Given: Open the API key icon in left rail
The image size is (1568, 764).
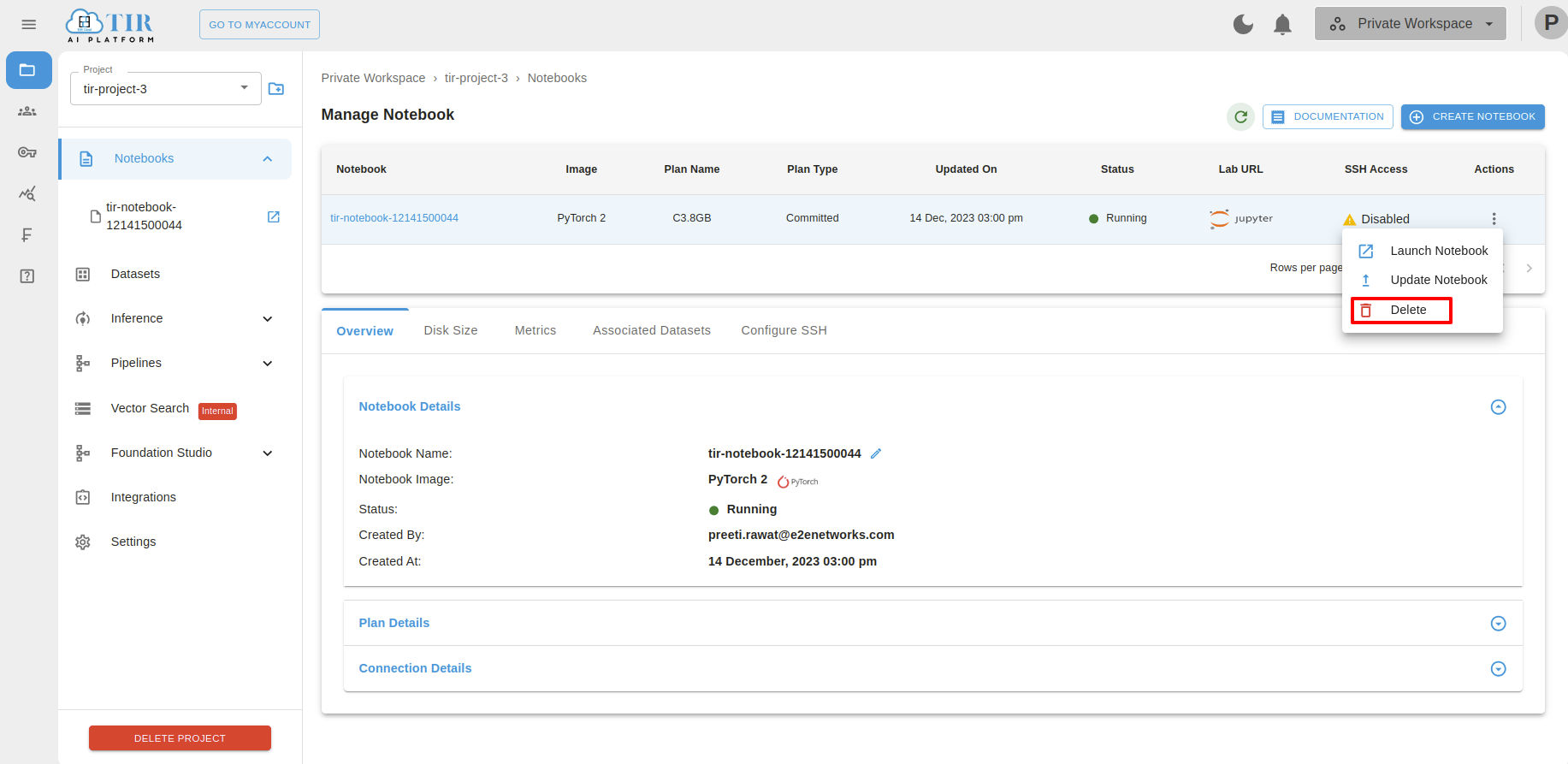Looking at the screenshot, I should tap(27, 152).
